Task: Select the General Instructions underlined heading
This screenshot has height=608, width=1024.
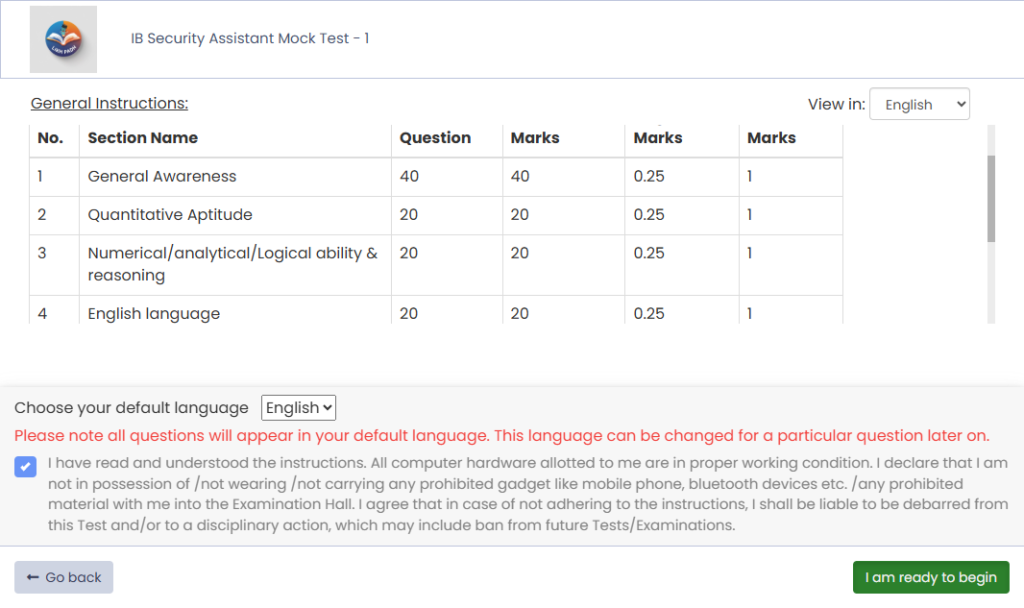Action: point(109,103)
